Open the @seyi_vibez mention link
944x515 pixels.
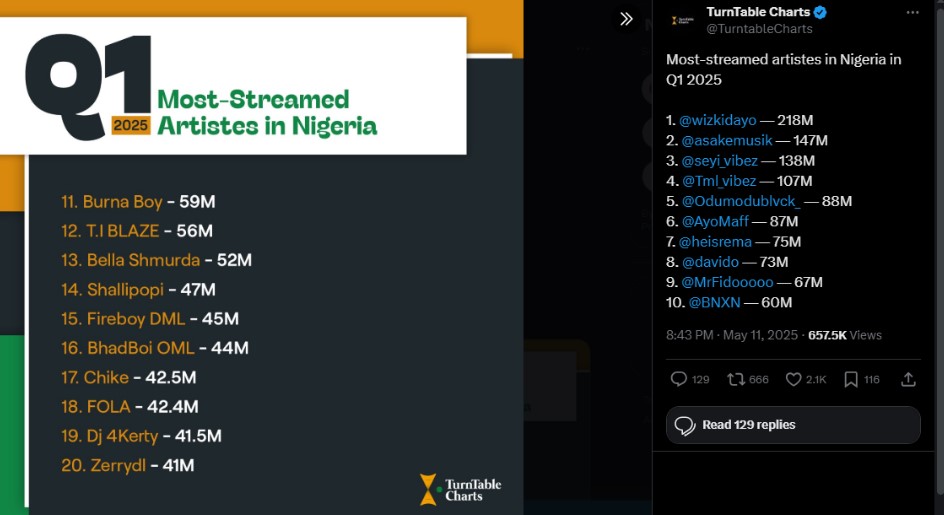coord(719,161)
